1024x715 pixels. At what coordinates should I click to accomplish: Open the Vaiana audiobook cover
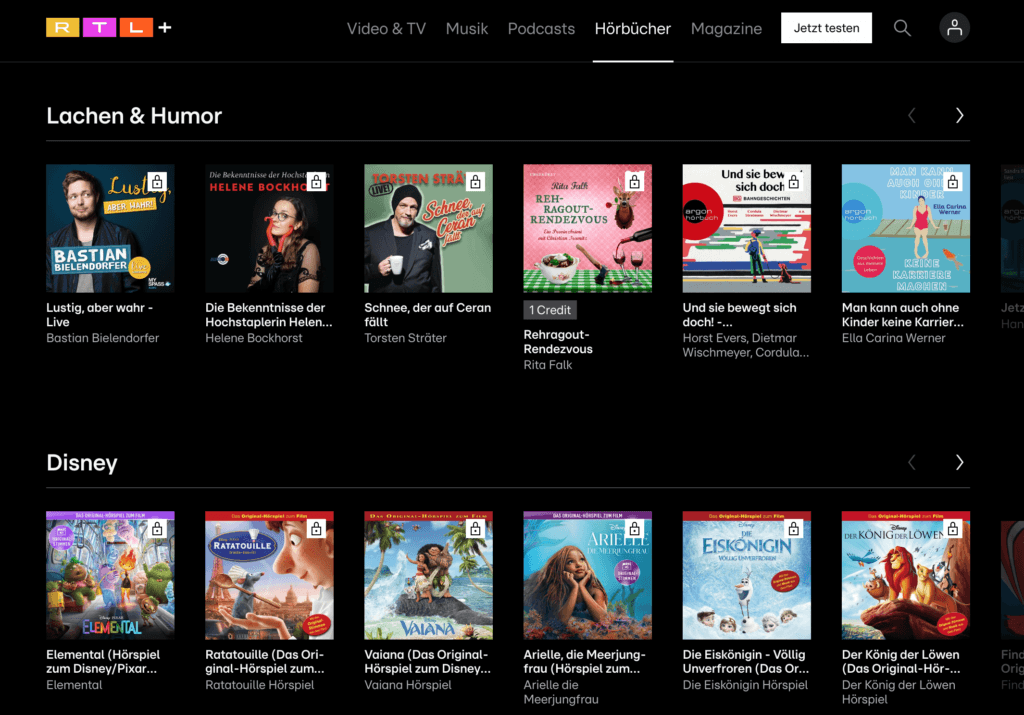(x=428, y=575)
